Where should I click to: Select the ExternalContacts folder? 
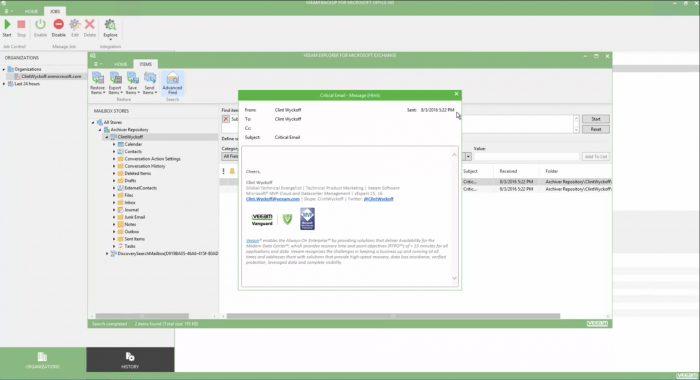click(140, 188)
